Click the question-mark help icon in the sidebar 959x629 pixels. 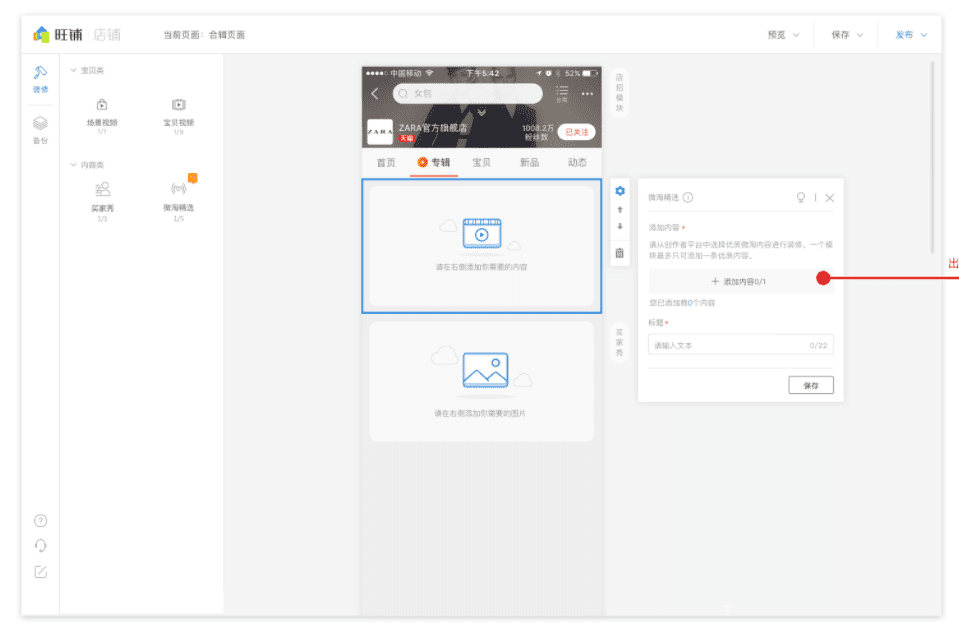pos(40,520)
